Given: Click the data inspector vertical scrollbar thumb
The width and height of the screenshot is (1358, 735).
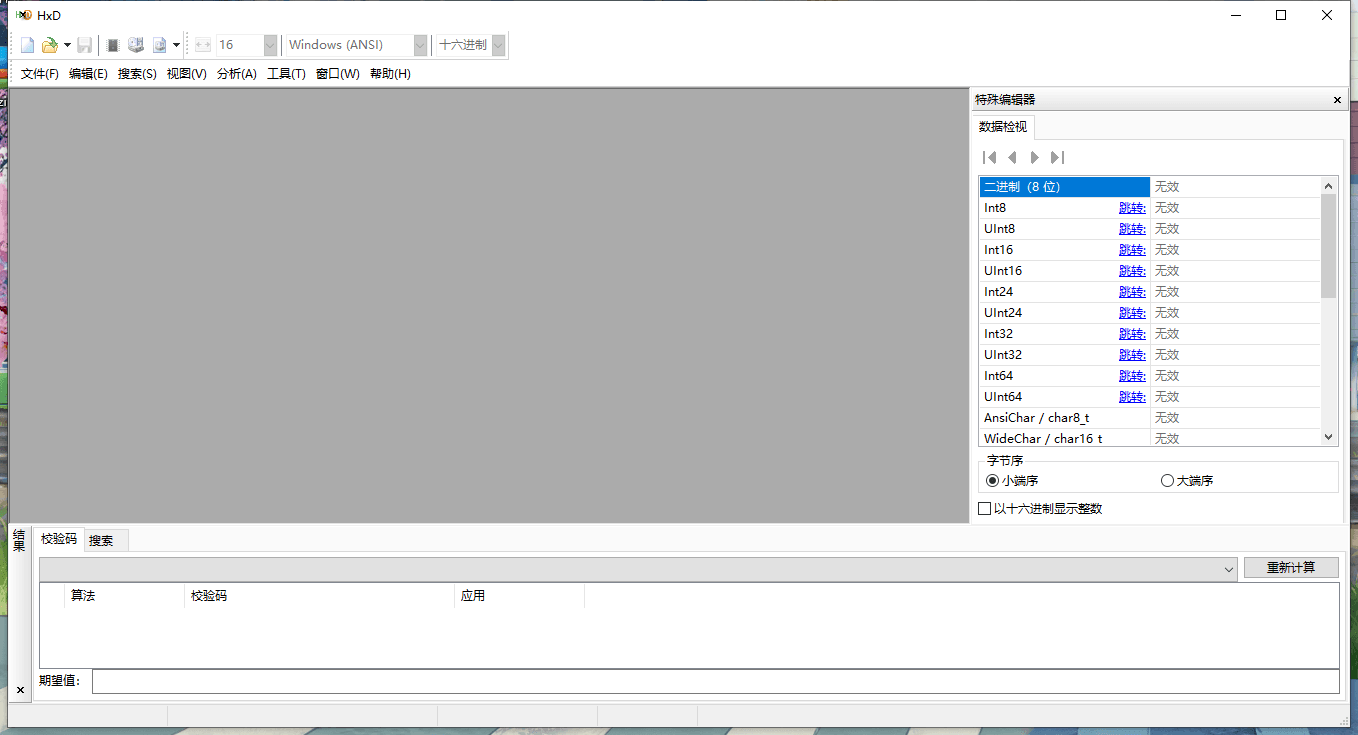Looking at the screenshot, I should click(1328, 245).
